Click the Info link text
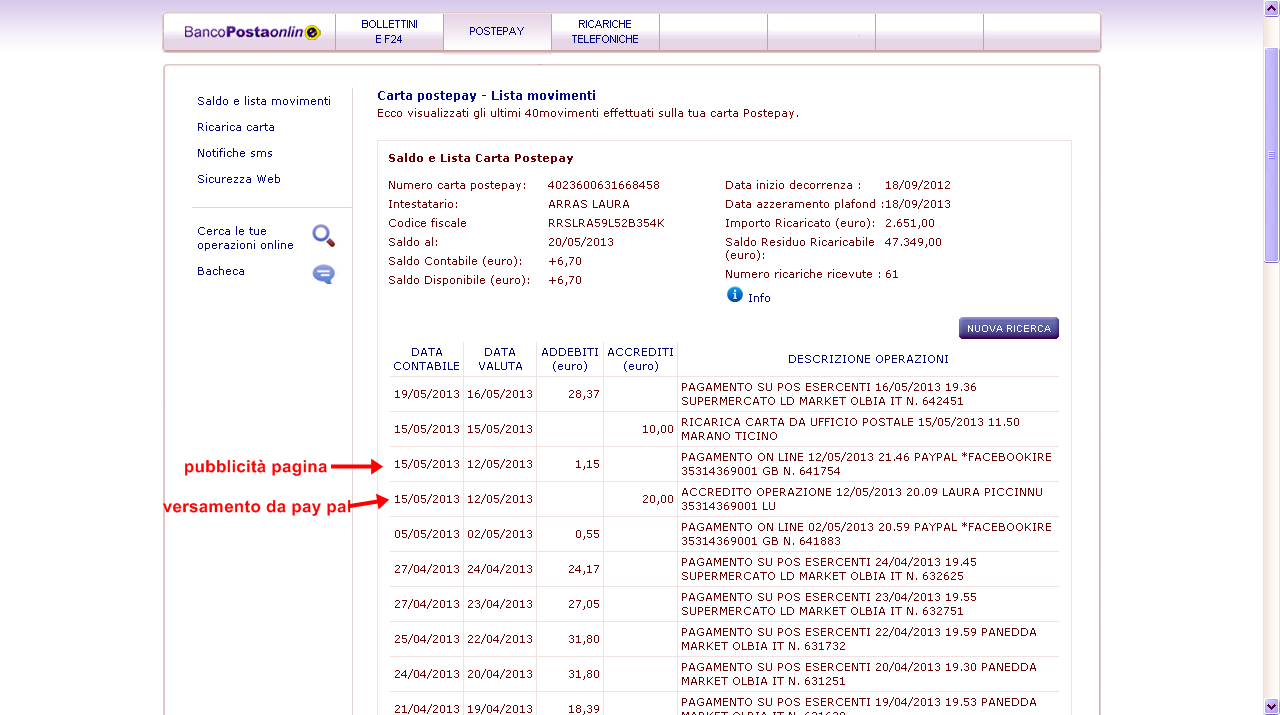 tap(759, 298)
